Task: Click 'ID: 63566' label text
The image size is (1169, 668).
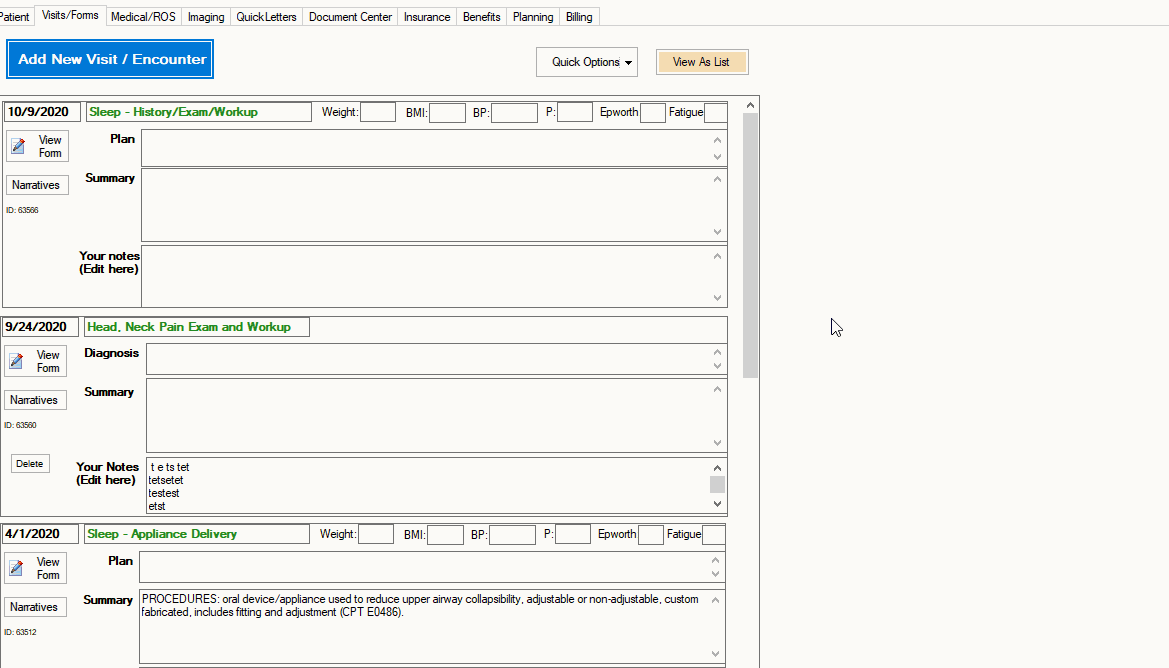Action: [22, 210]
